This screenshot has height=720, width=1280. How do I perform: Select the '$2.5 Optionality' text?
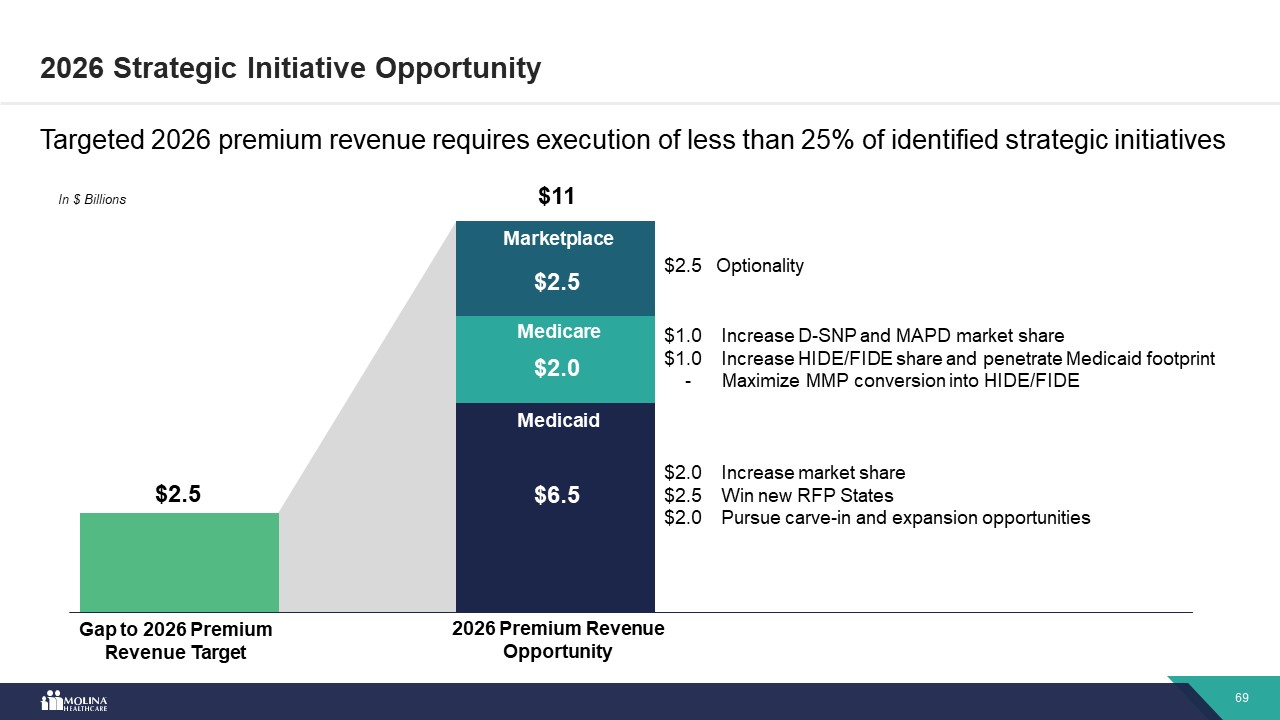(x=734, y=266)
